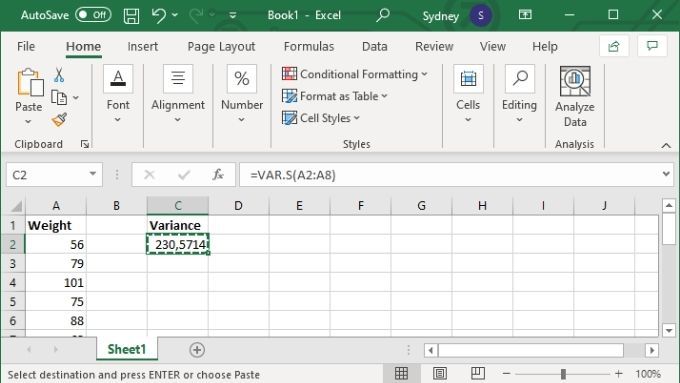The image size is (680, 383).
Task: Open Ribbon Display Options icon
Action: point(525,15)
